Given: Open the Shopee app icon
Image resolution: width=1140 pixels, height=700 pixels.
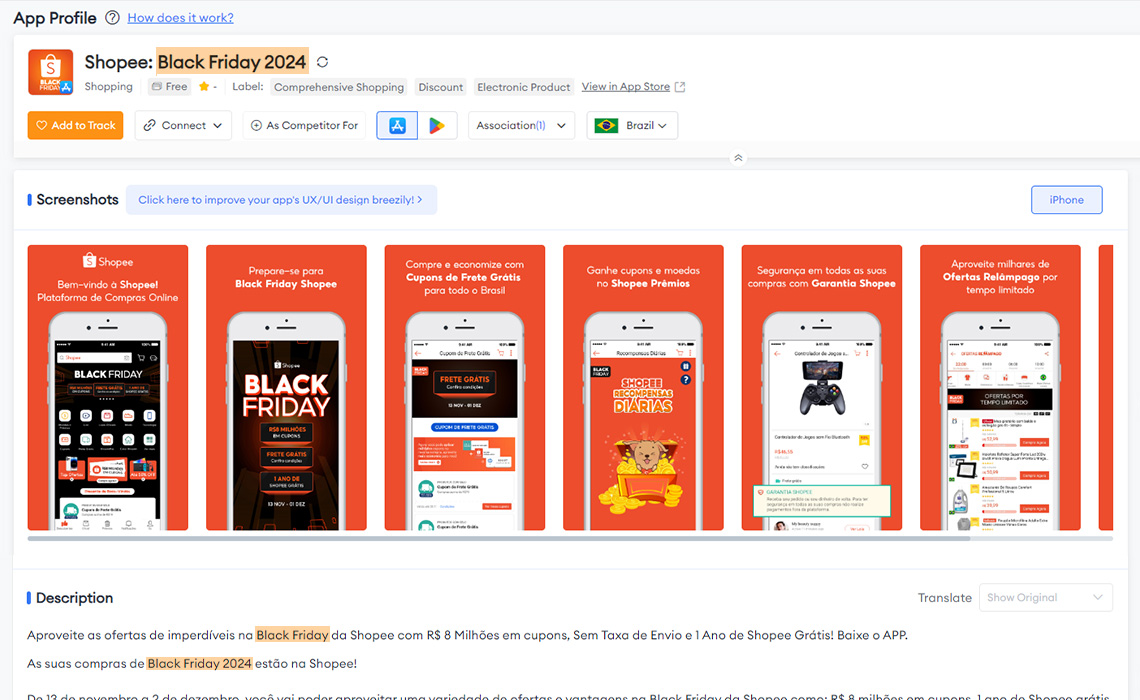Looking at the screenshot, I should [51, 72].
